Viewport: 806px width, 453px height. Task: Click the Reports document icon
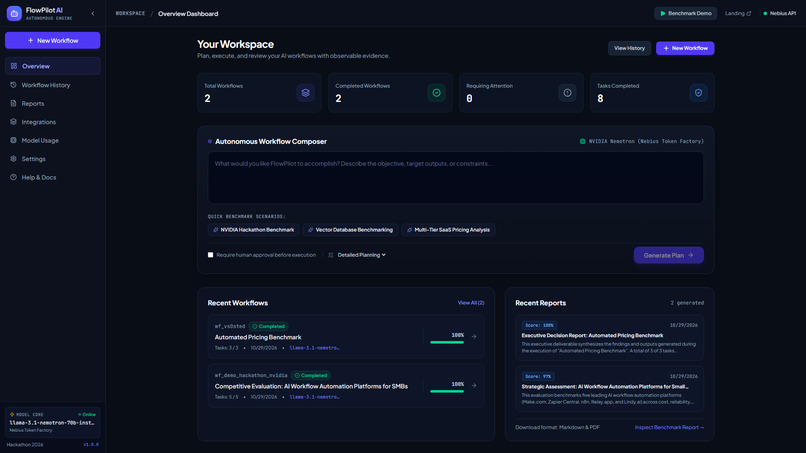pos(13,103)
